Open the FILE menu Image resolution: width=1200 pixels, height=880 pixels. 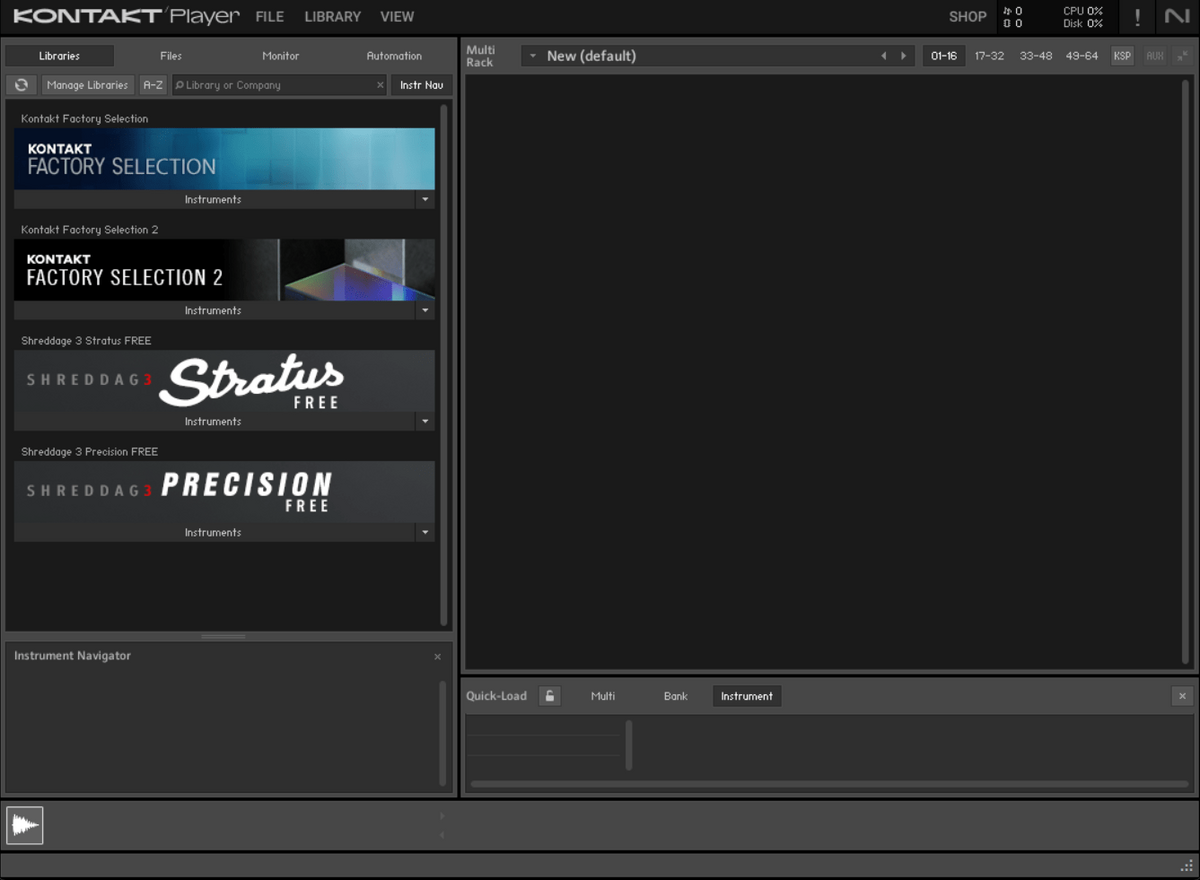[270, 17]
